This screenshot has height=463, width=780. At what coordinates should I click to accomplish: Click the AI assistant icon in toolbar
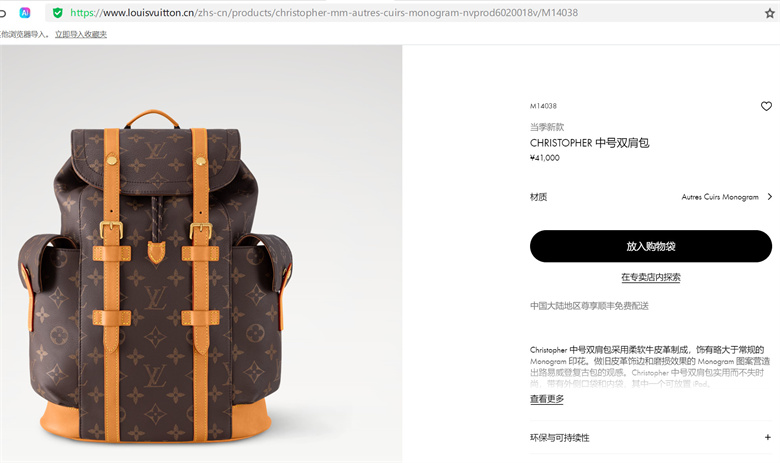pyautogui.click(x=25, y=13)
